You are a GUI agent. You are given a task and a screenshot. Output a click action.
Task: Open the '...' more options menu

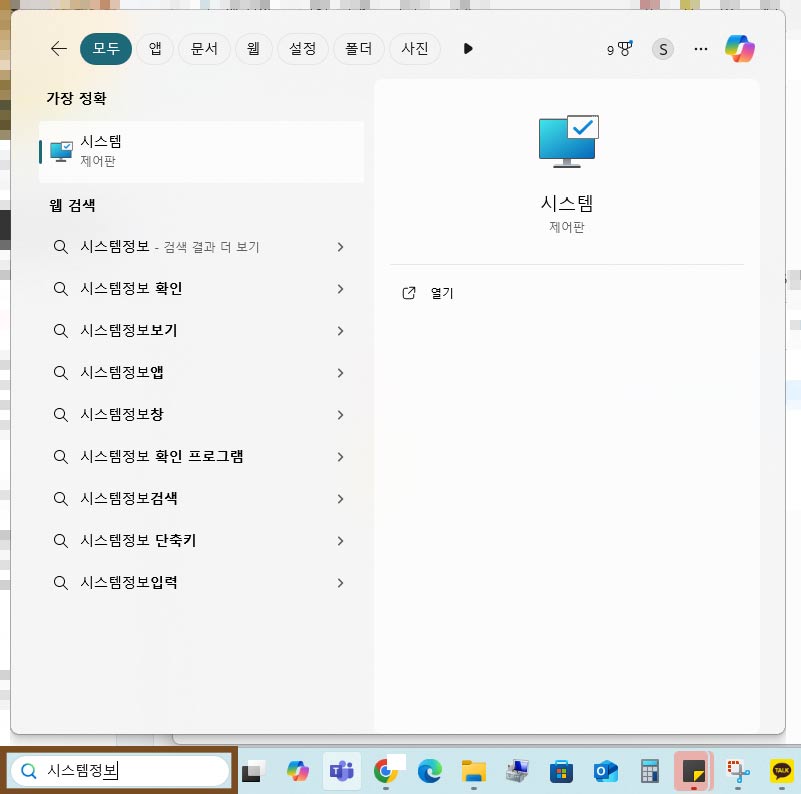tap(700, 48)
